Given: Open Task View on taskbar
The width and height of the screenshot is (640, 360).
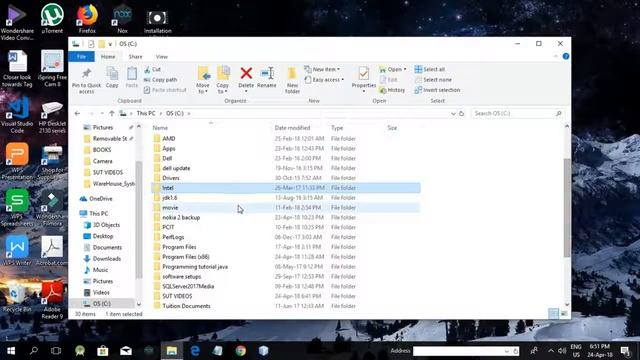Looking at the screenshot, I should [56, 351].
